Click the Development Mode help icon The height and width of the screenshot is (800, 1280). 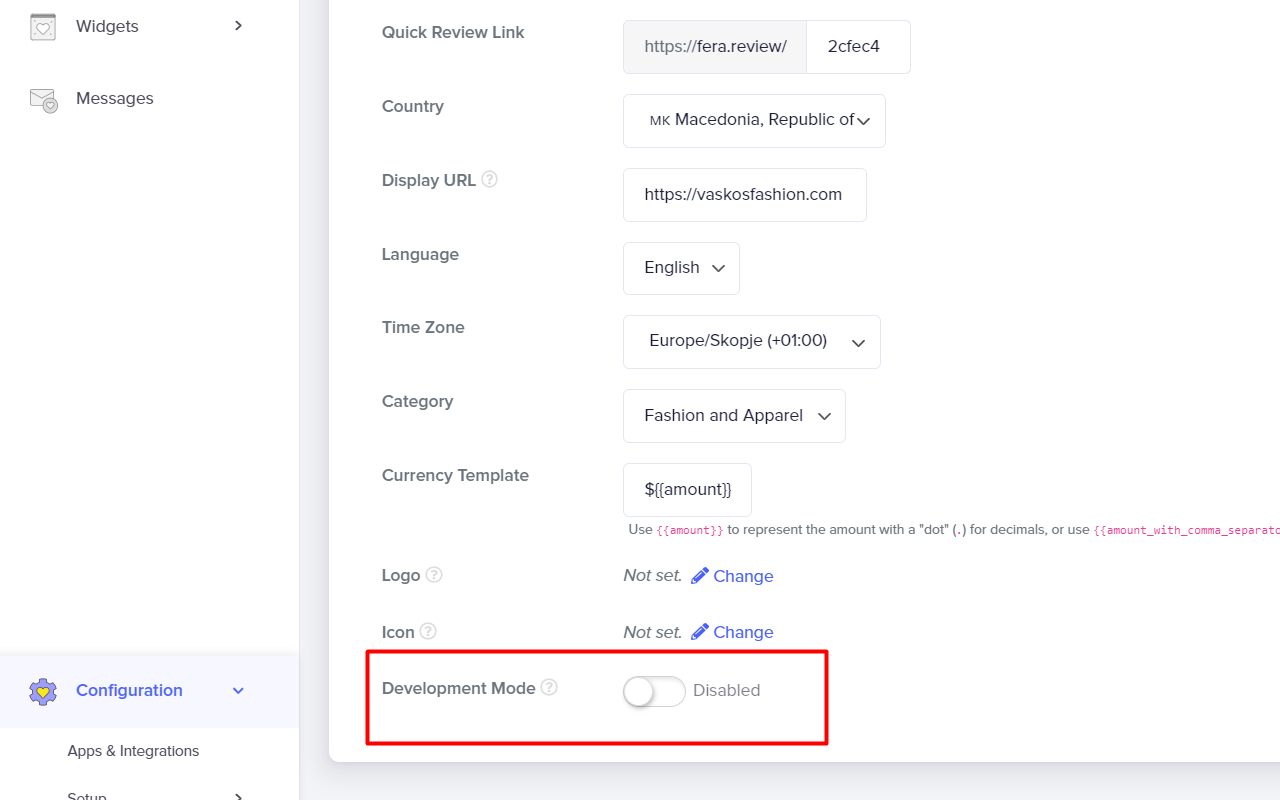549,688
